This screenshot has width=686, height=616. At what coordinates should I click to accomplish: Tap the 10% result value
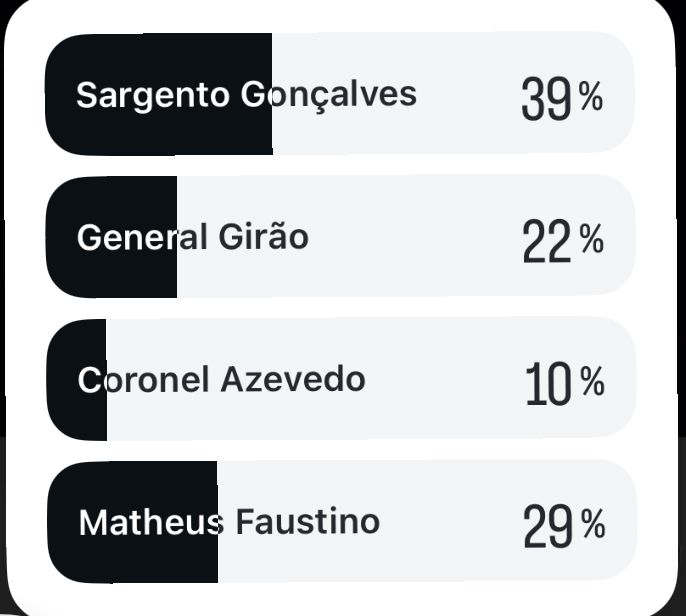[548, 384]
